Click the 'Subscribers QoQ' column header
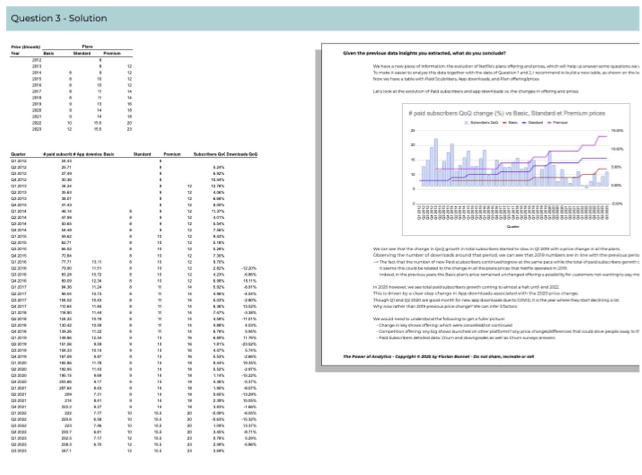The height and width of the screenshot is (475, 642). (209, 154)
